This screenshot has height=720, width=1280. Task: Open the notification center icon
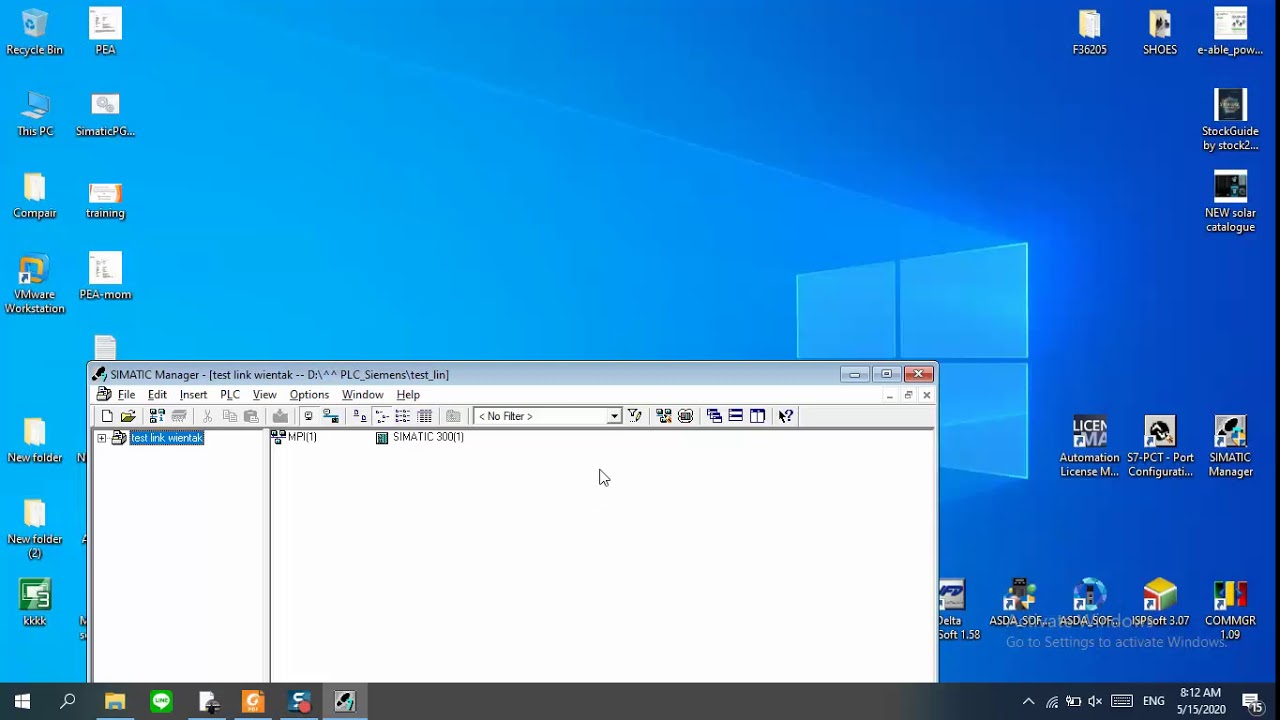click(x=1252, y=702)
